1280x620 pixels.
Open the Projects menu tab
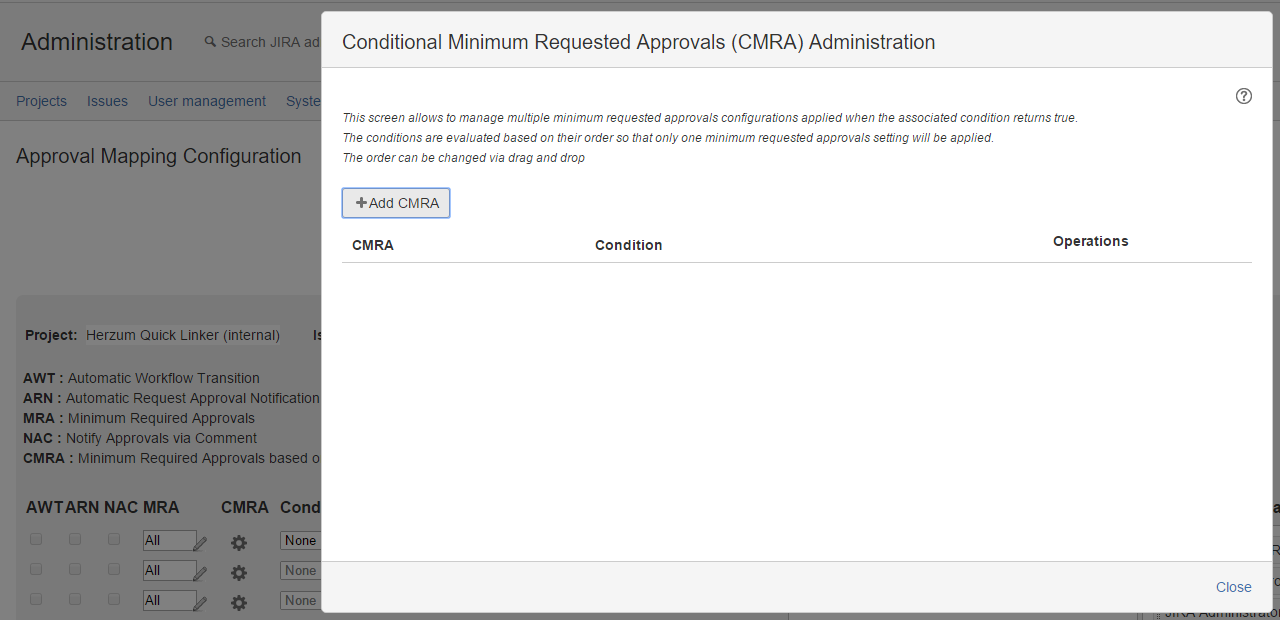click(x=41, y=101)
